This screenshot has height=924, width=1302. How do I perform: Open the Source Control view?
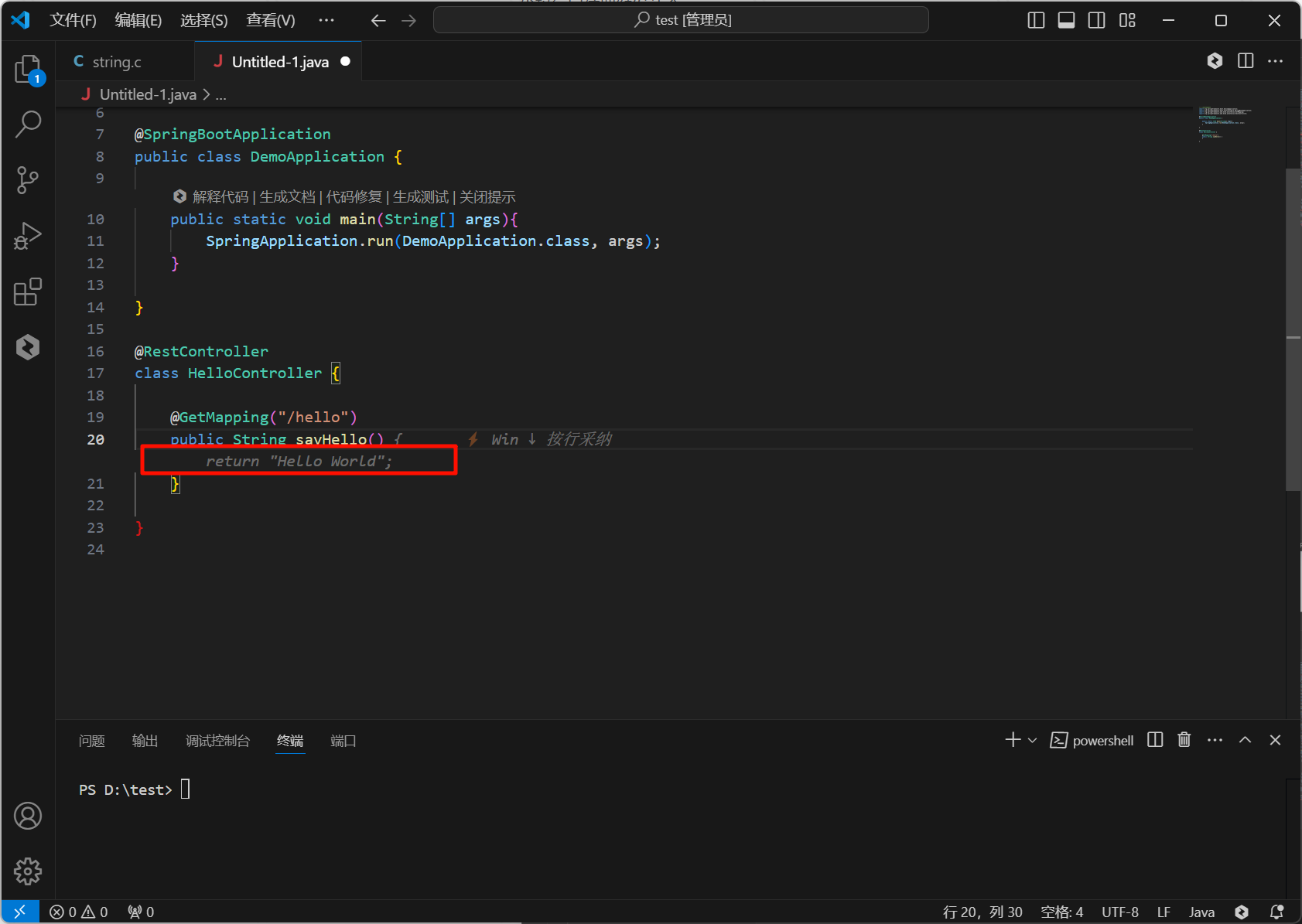[28, 180]
